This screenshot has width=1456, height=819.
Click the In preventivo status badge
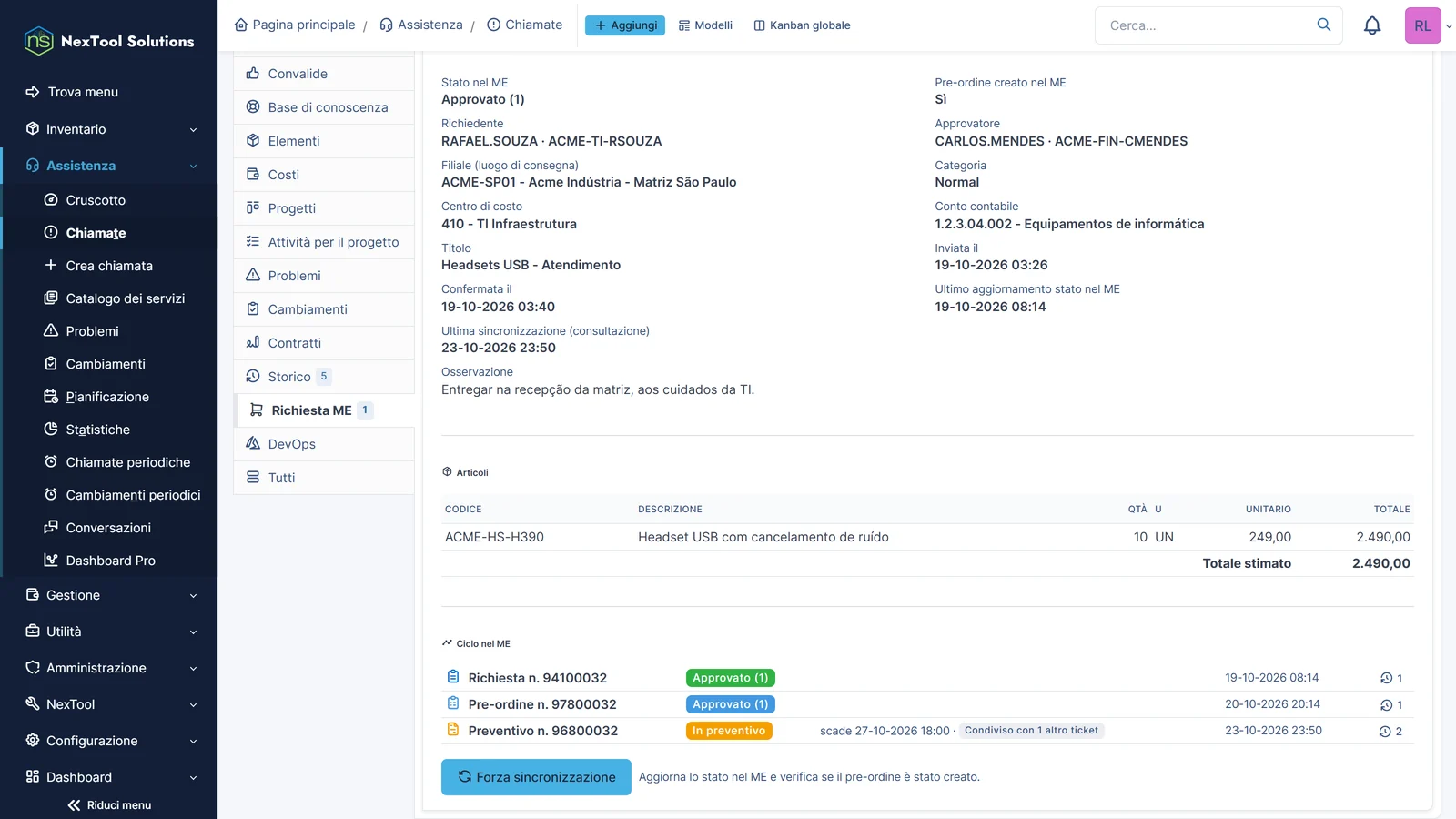pyautogui.click(x=729, y=731)
